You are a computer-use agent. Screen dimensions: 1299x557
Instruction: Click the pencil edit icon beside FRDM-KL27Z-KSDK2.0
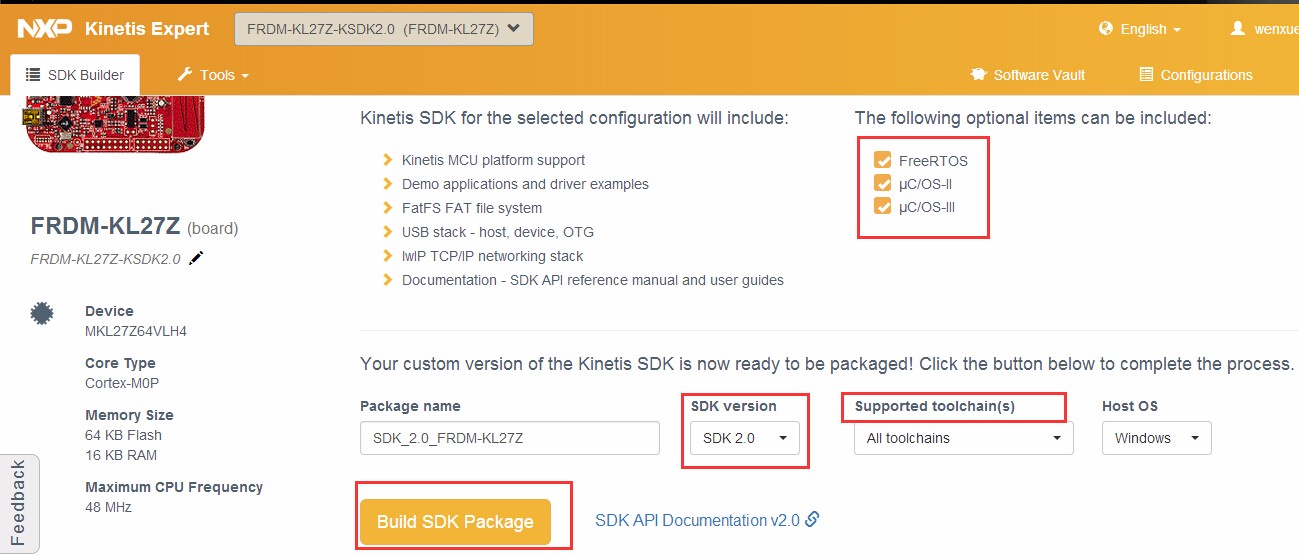click(x=196, y=258)
